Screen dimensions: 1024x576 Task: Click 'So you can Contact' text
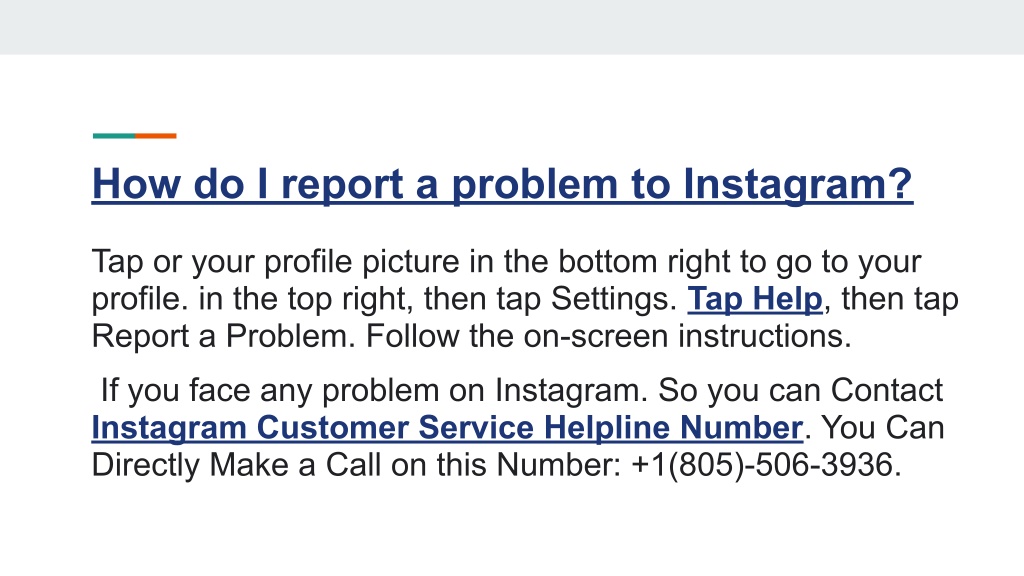pyautogui.click(x=800, y=391)
